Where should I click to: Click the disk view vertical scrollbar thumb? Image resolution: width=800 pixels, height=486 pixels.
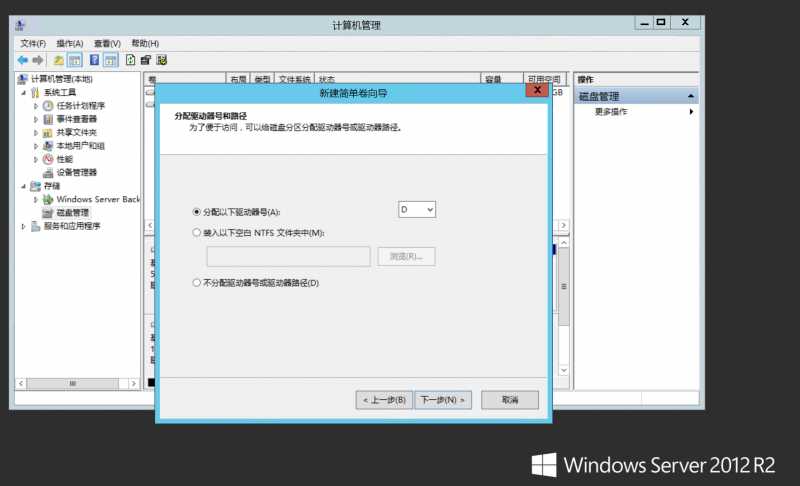[564, 287]
